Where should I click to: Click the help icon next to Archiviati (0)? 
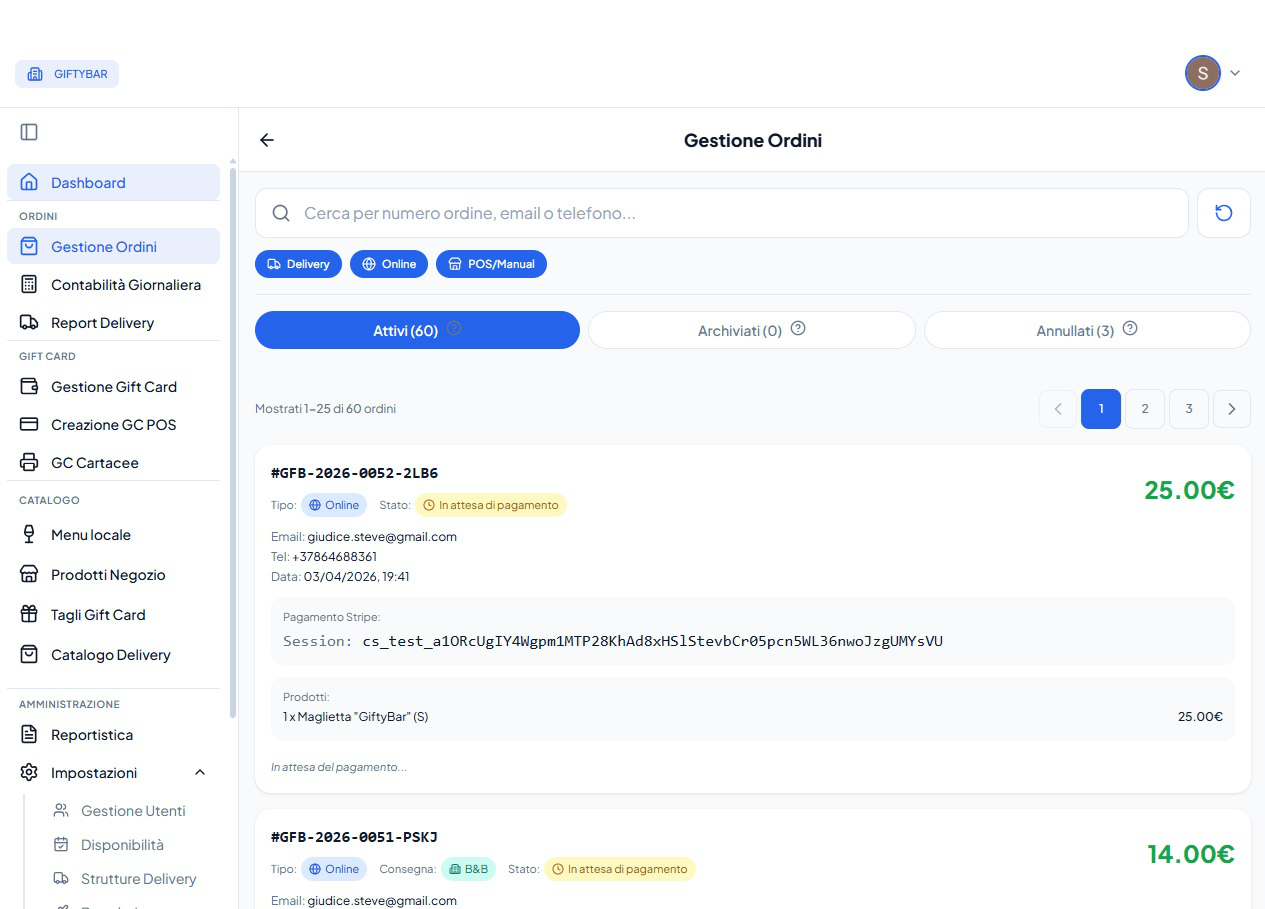pyautogui.click(x=798, y=328)
